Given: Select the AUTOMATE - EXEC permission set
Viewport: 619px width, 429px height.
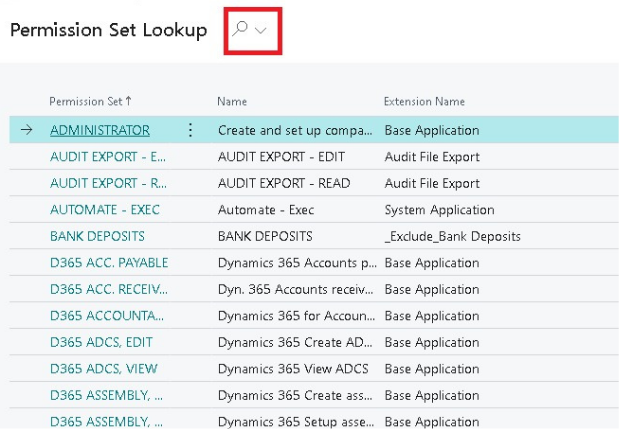Looking at the screenshot, I should click(105, 210).
